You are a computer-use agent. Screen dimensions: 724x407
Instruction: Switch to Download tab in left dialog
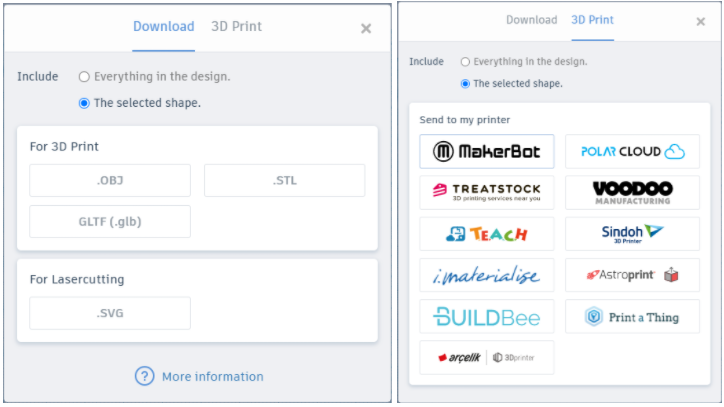click(x=163, y=27)
